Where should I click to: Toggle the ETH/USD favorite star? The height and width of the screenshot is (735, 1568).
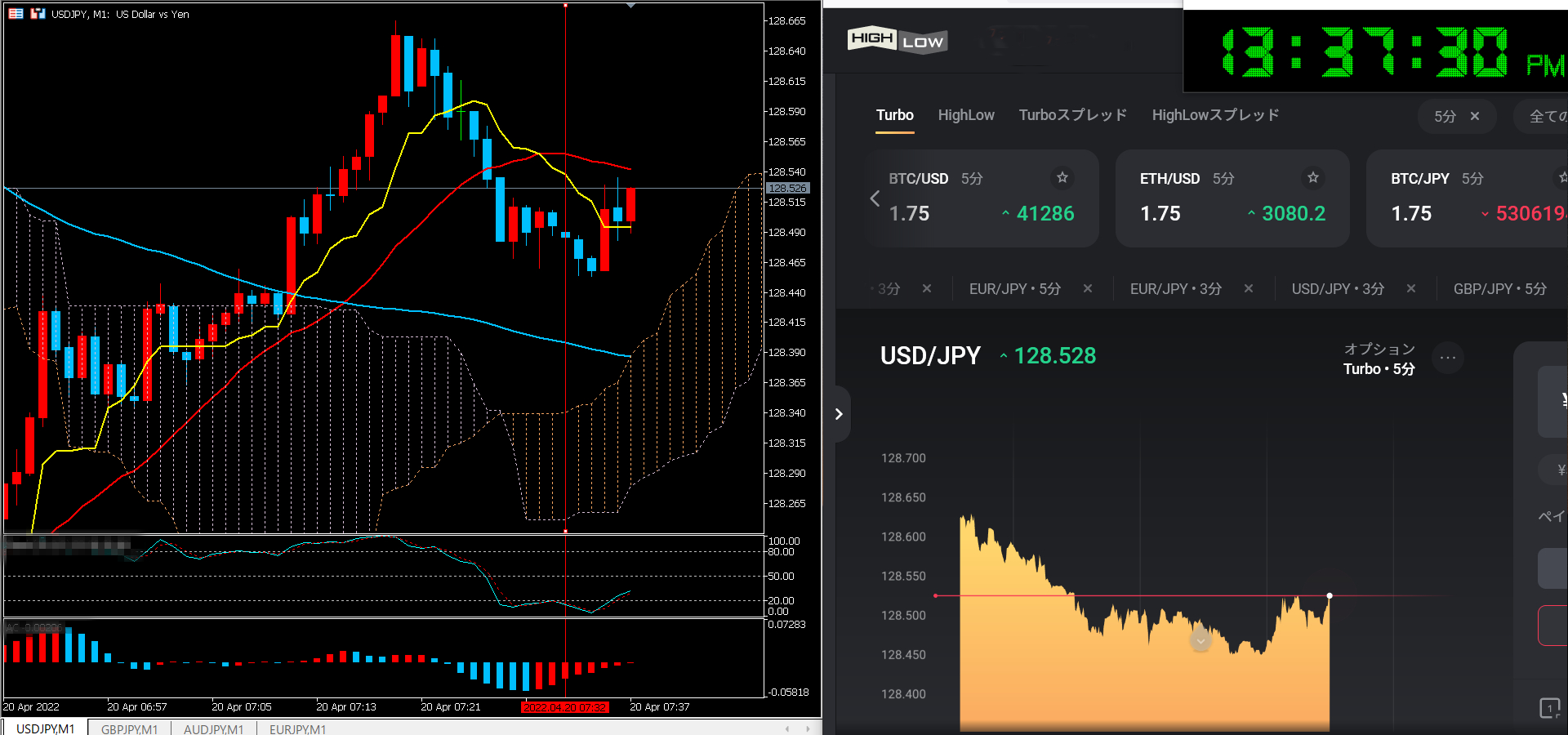[x=1312, y=177]
